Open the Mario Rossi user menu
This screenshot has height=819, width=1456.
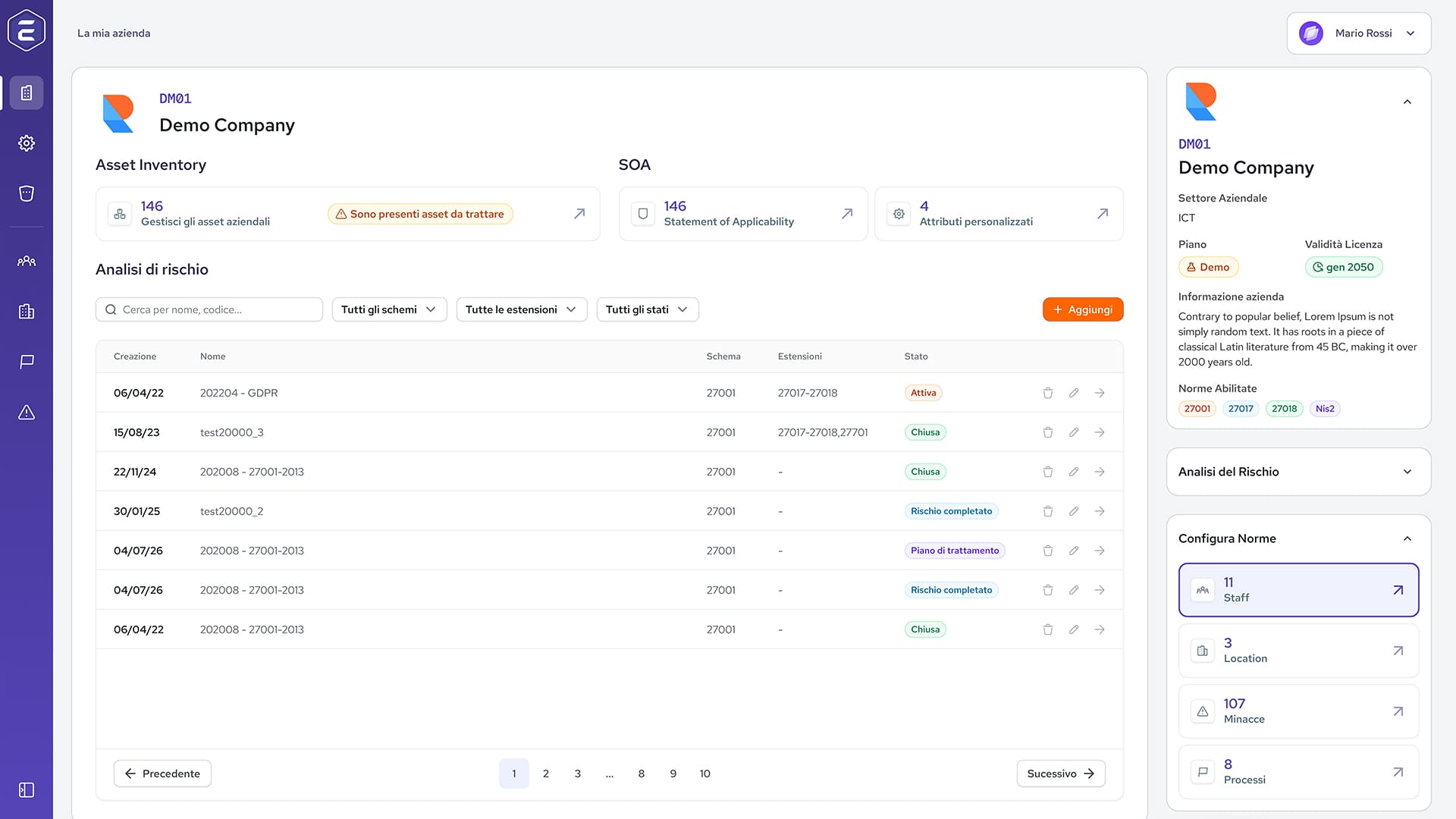1358,33
